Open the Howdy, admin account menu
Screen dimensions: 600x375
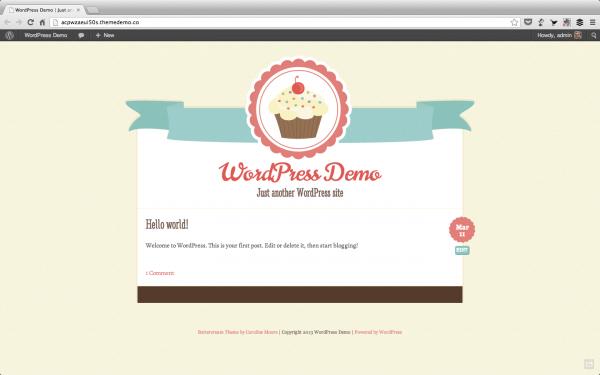(559, 35)
